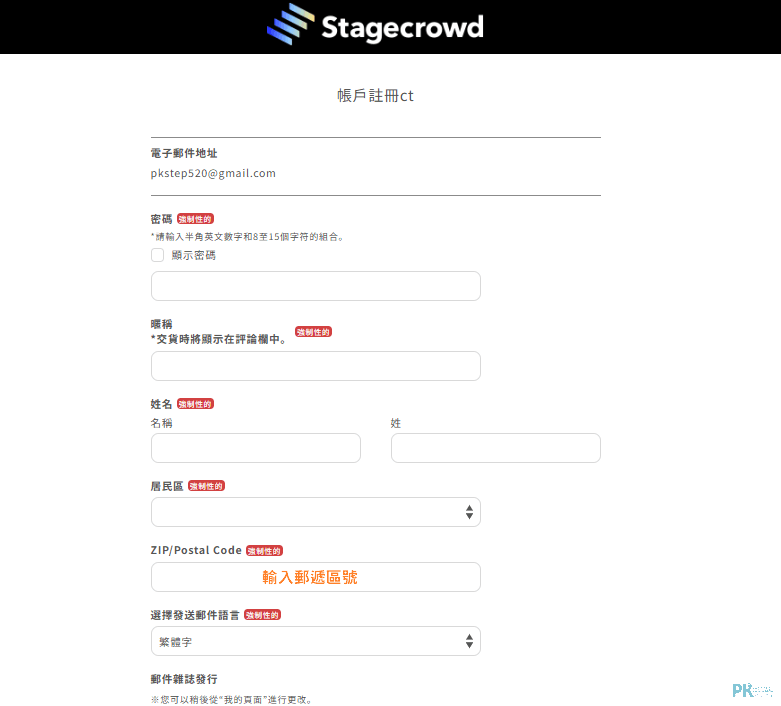Click the password hint about 8至15個字符
The image size is (781, 706).
tap(248, 237)
